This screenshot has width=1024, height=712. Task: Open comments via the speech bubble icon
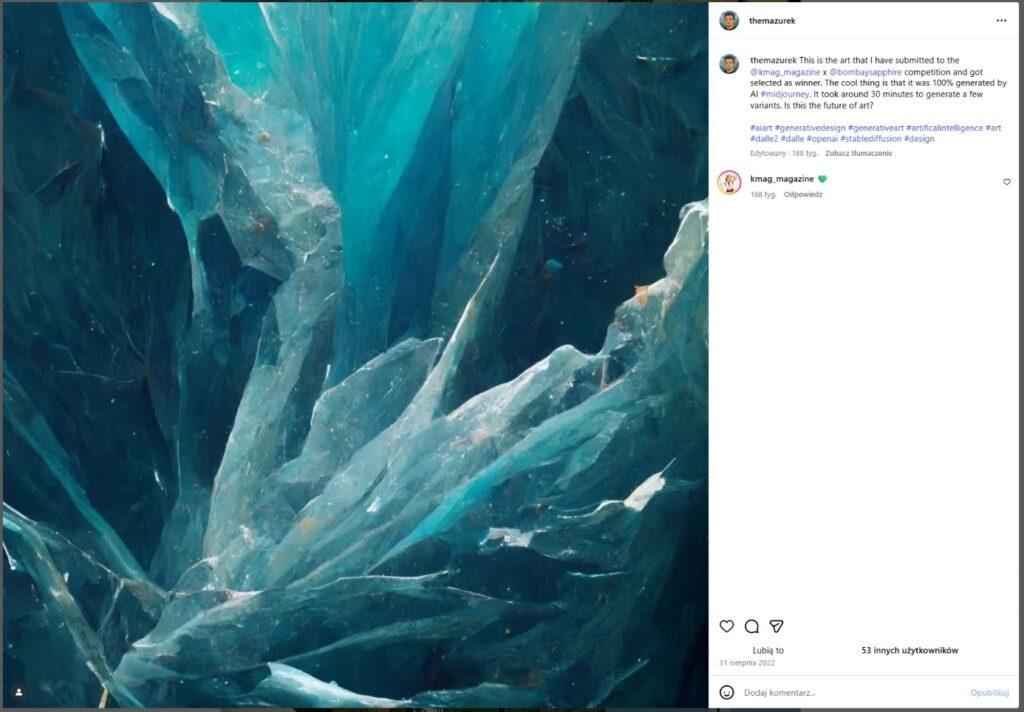click(751, 626)
